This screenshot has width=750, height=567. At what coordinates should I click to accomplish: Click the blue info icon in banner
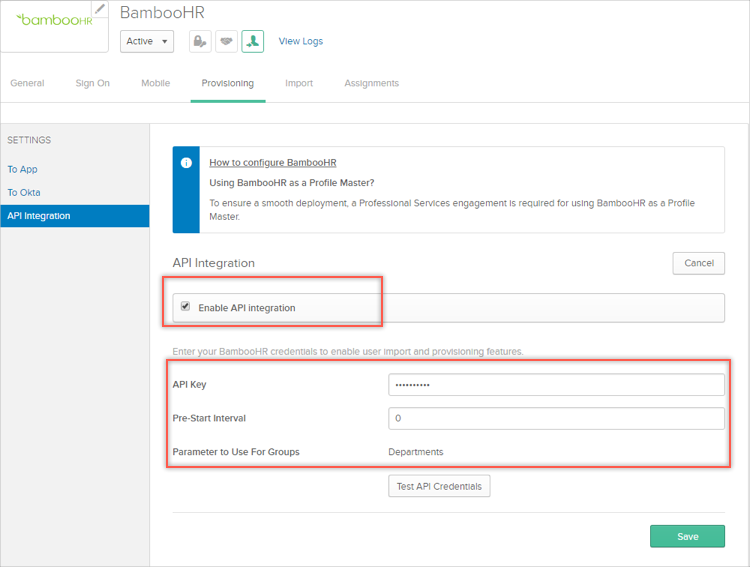(186, 162)
